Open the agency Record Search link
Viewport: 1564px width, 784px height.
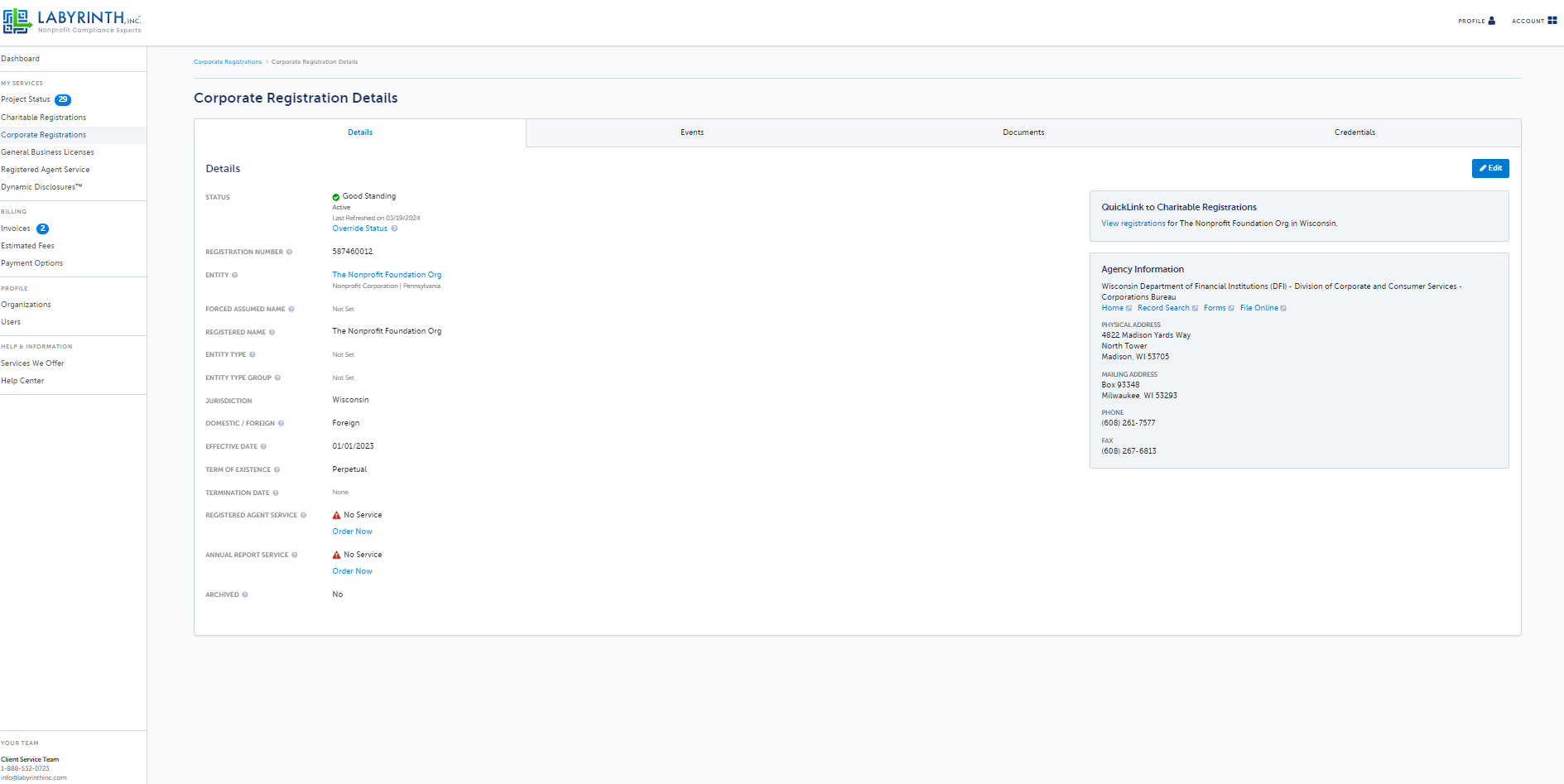[1163, 308]
